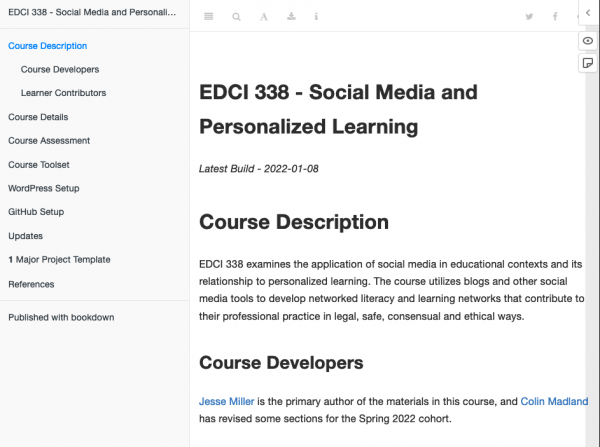Open the search magnifier icon
The image size is (600, 447).
236,16
